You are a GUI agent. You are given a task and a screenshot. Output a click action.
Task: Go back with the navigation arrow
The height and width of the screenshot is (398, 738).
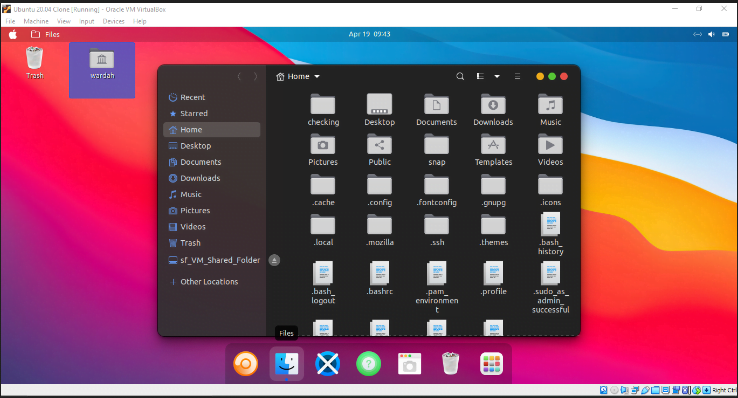[x=240, y=76]
